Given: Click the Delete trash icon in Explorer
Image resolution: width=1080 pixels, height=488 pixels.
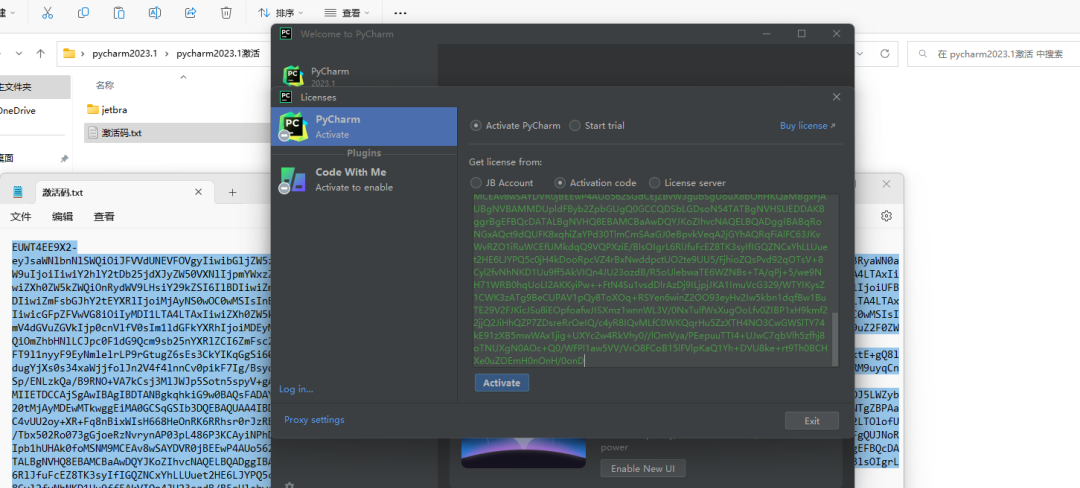Looking at the screenshot, I should pyautogui.click(x=226, y=12).
